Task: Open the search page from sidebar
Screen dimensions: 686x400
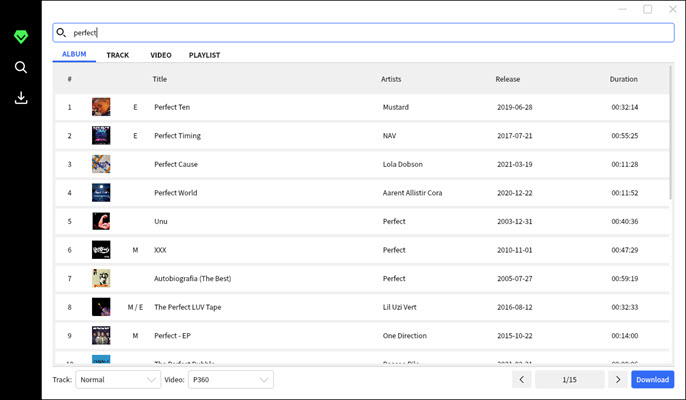Action: click(21, 67)
